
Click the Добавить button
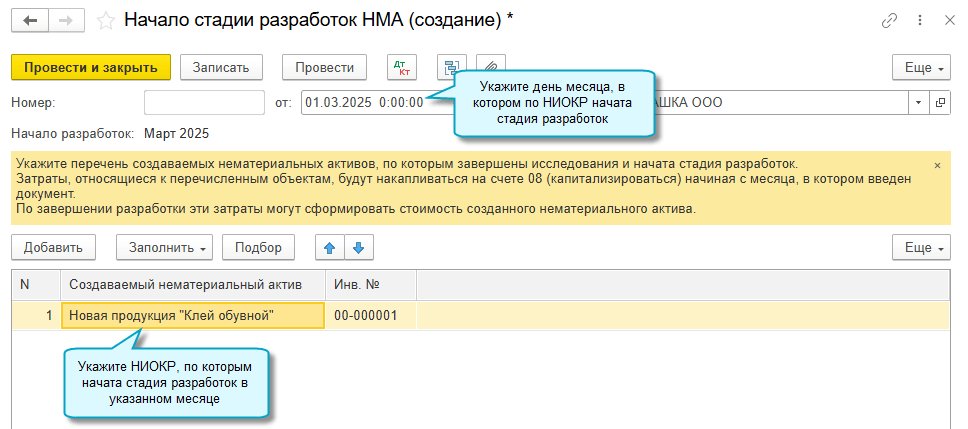coord(53,248)
